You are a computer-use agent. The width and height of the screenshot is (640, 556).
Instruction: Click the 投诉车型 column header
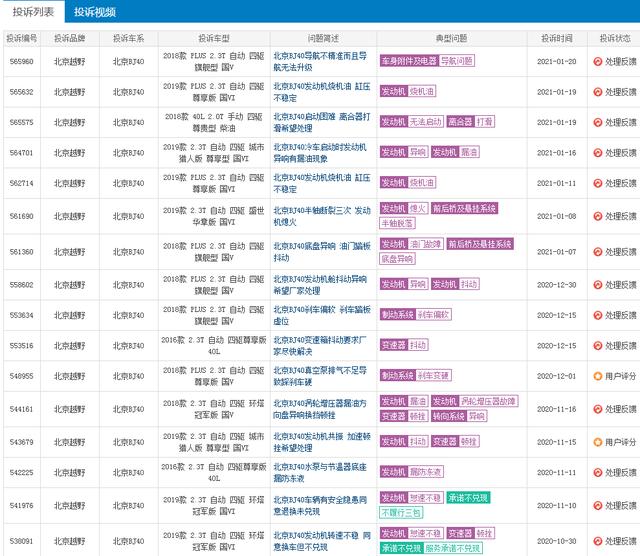click(214, 38)
